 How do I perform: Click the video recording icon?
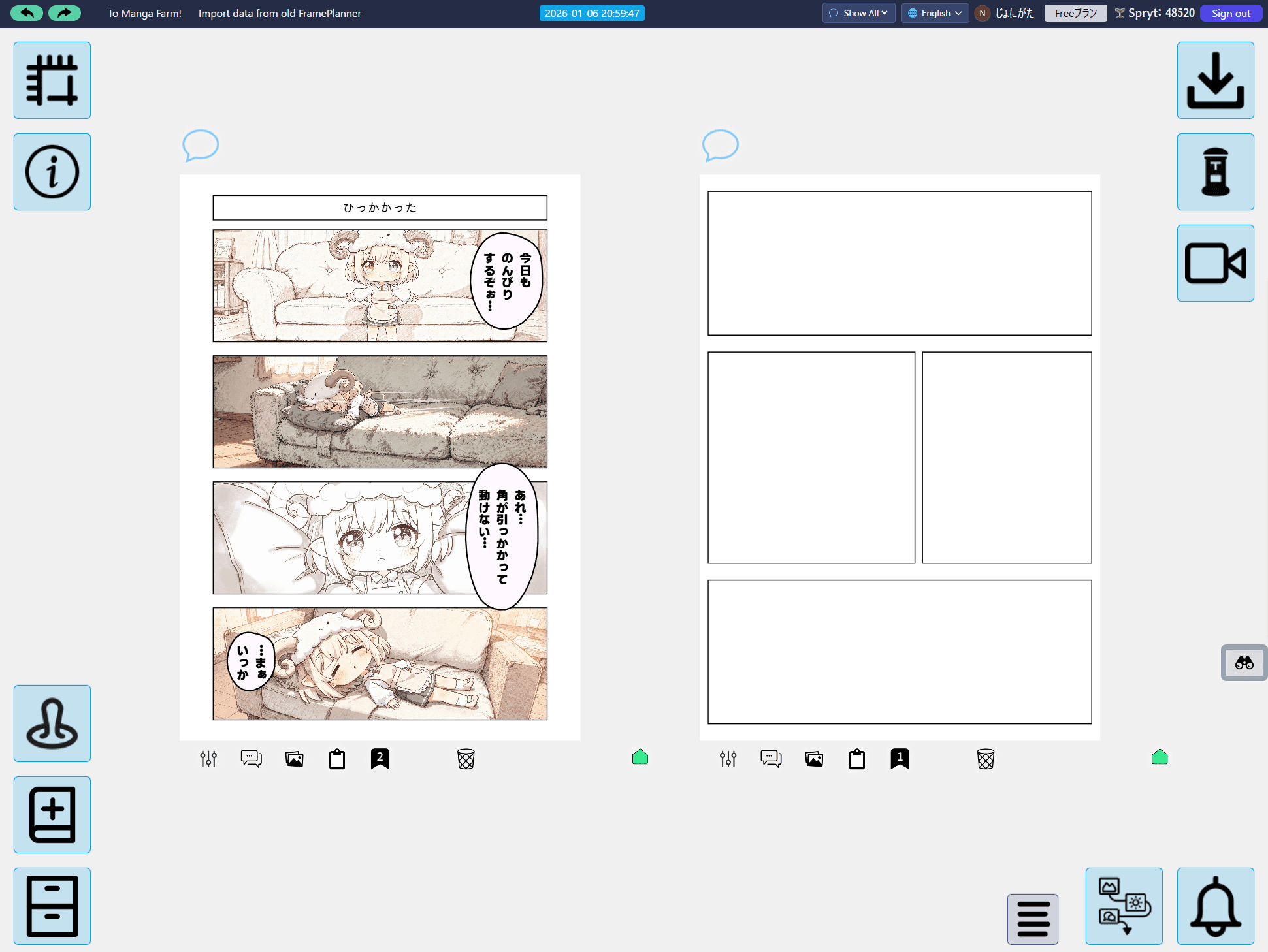(x=1215, y=262)
